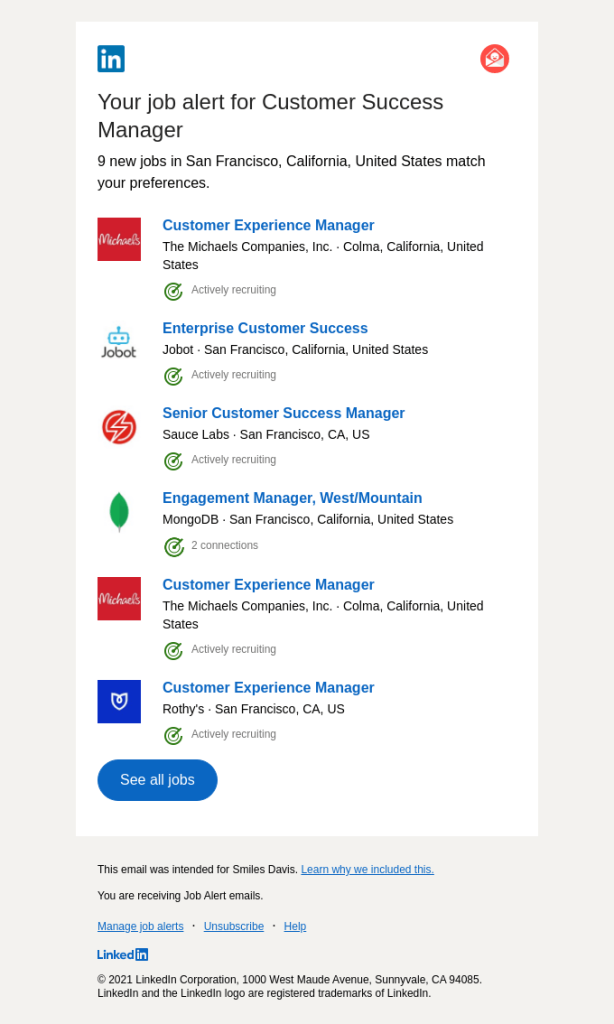Open the Rothy's company logo
Image resolution: width=614 pixels, height=1024 pixels.
point(119,701)
